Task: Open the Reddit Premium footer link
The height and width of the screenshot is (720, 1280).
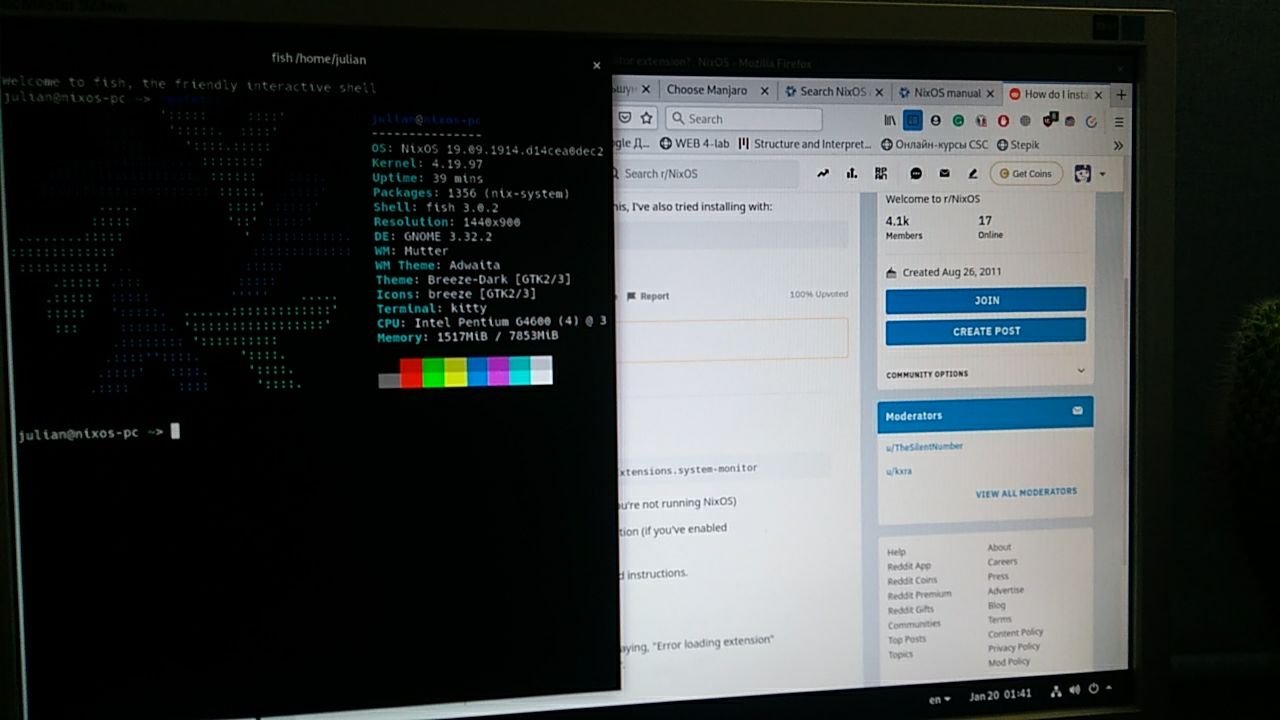Action: tap(919, 595)
